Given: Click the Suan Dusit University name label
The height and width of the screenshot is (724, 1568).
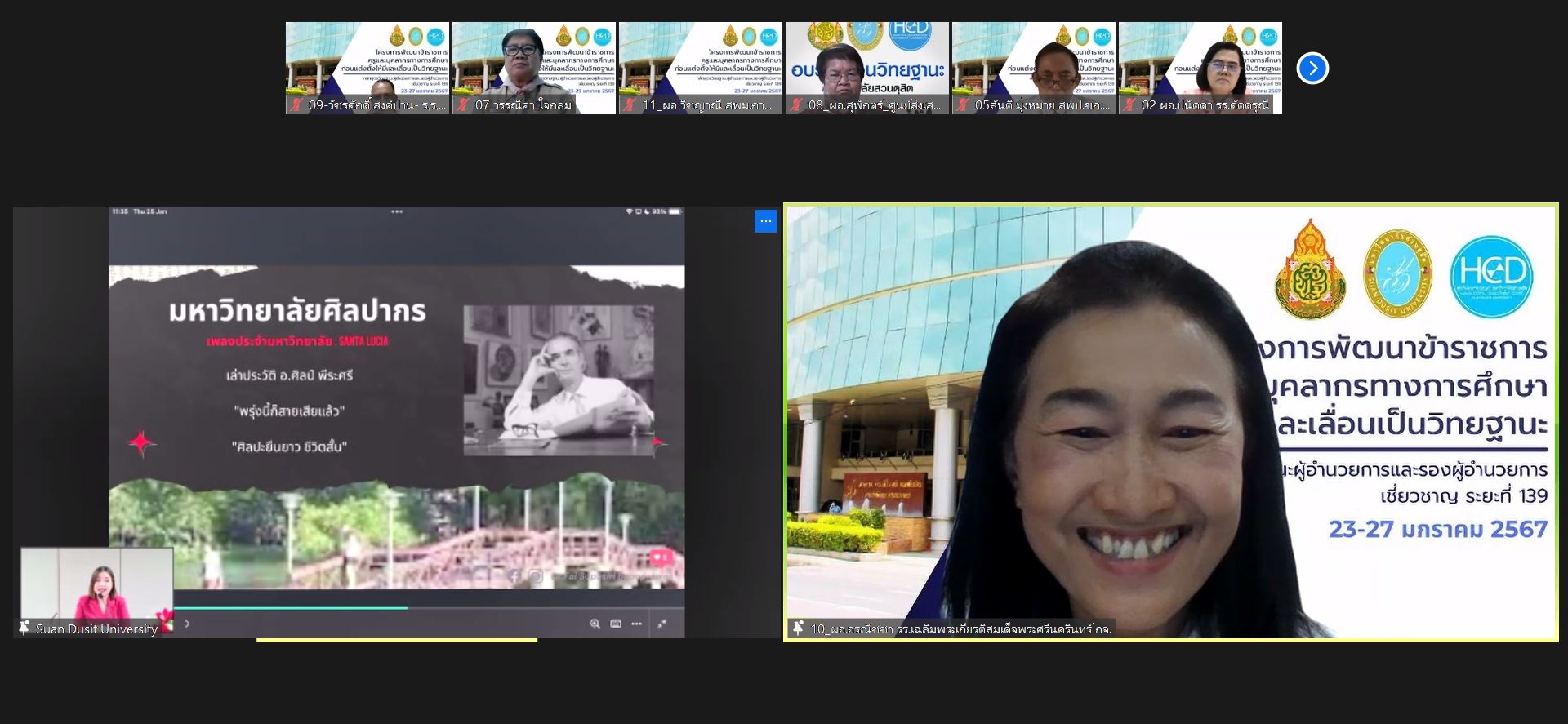Looking at the screenshot, I should (96, 629).
